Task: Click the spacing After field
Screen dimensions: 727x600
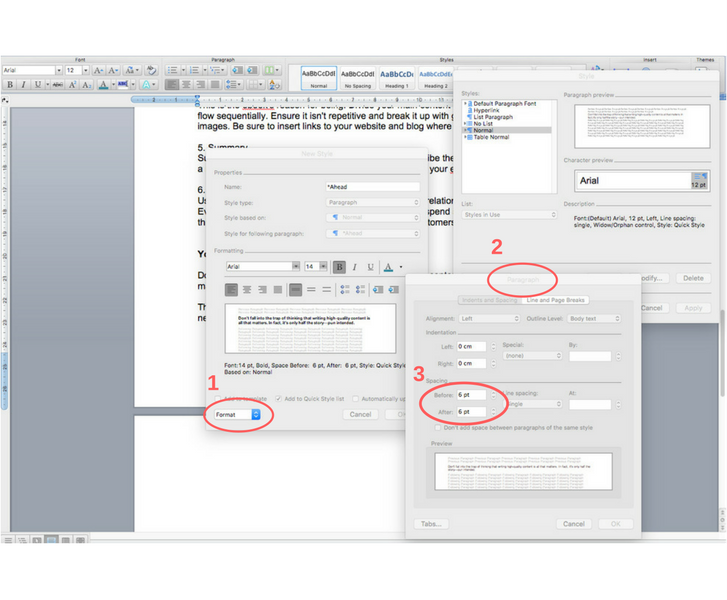Action: pos(472,412)
